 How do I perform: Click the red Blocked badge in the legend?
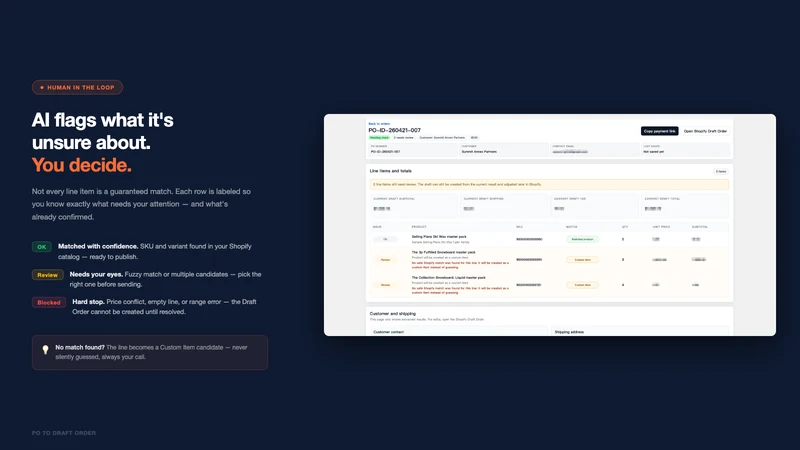49,303
